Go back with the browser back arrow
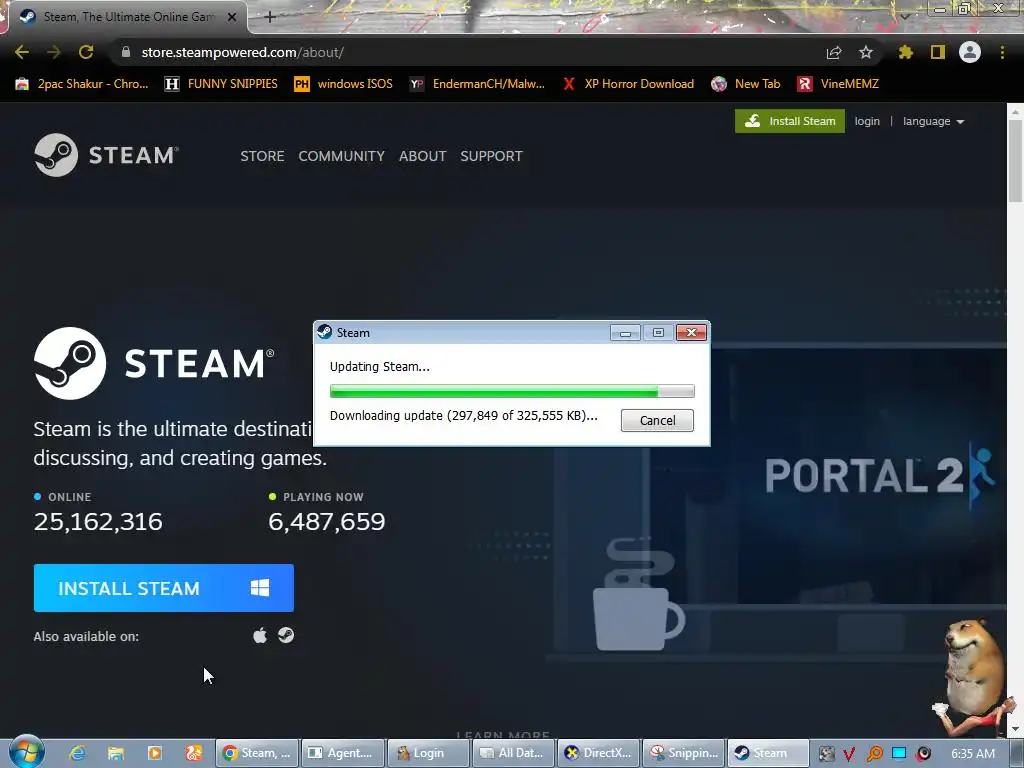Viewport: 1024px width, 768px height. click(22, 52)
